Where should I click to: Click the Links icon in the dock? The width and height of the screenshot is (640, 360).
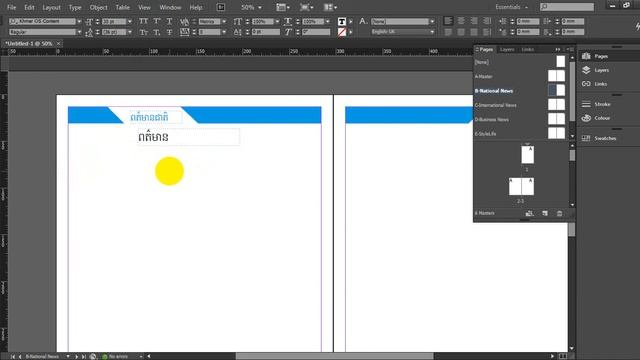586,84
